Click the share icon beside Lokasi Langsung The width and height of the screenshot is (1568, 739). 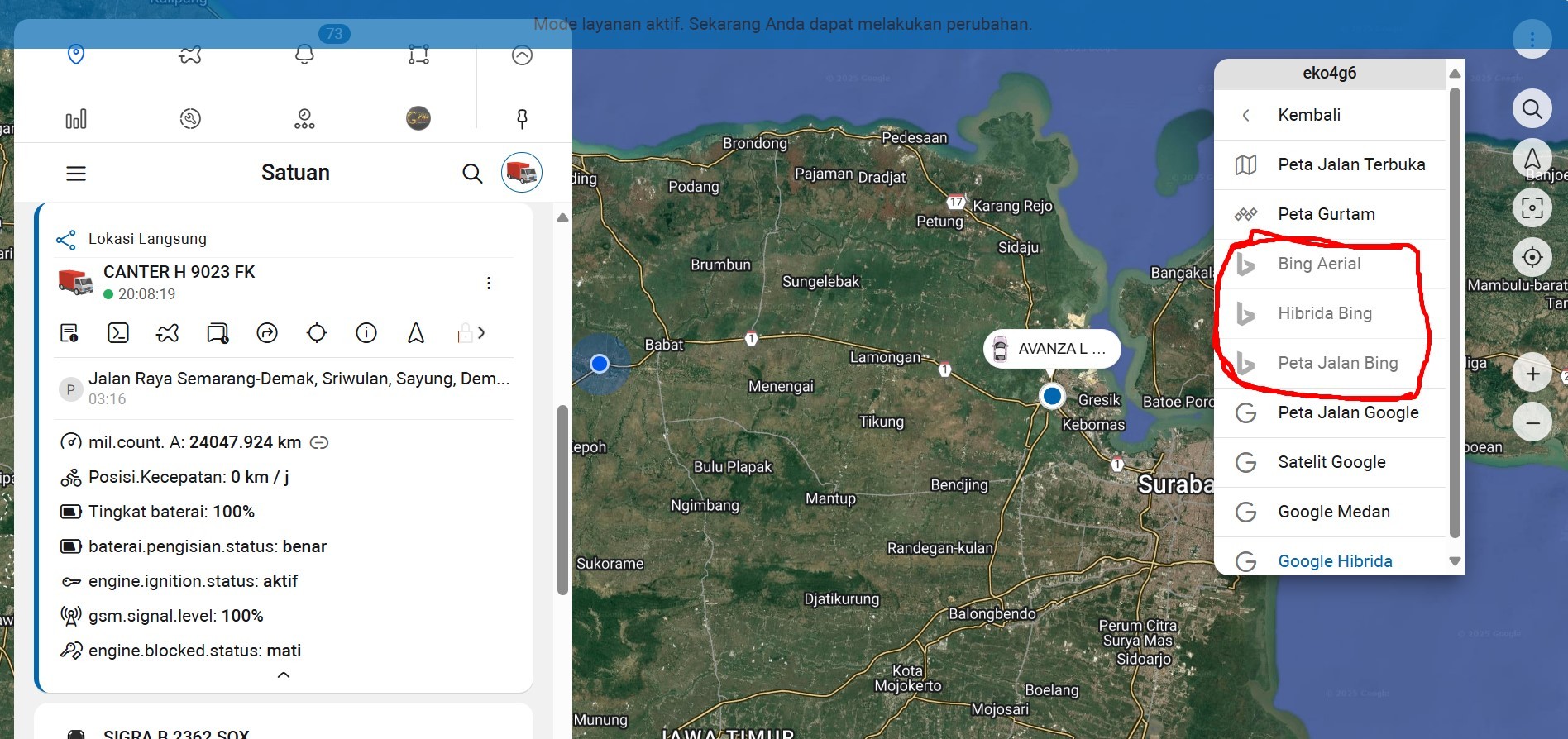[x=66, y=240]
